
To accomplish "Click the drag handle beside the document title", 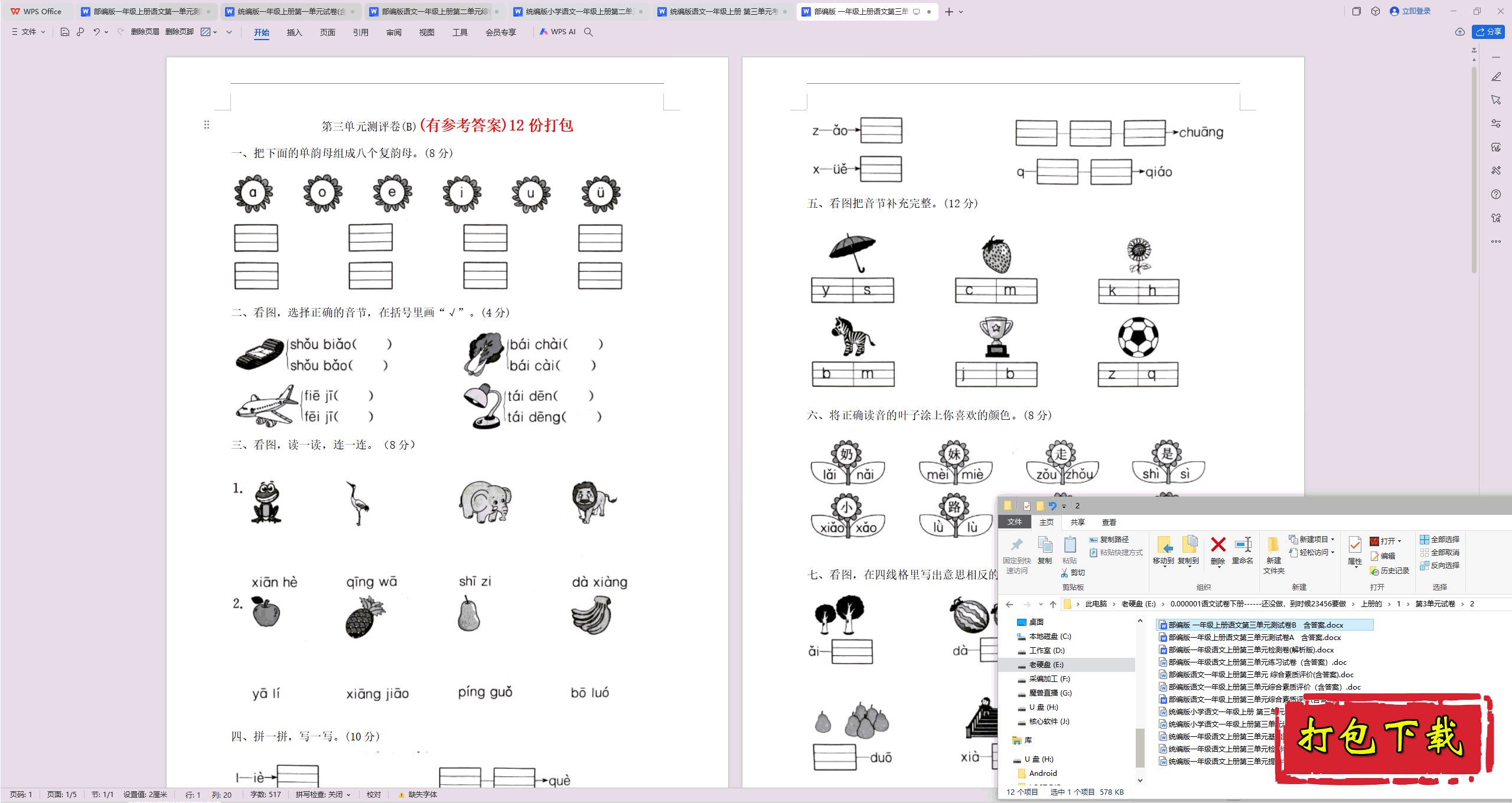I will pyautogui.click(x=207, y=125).
